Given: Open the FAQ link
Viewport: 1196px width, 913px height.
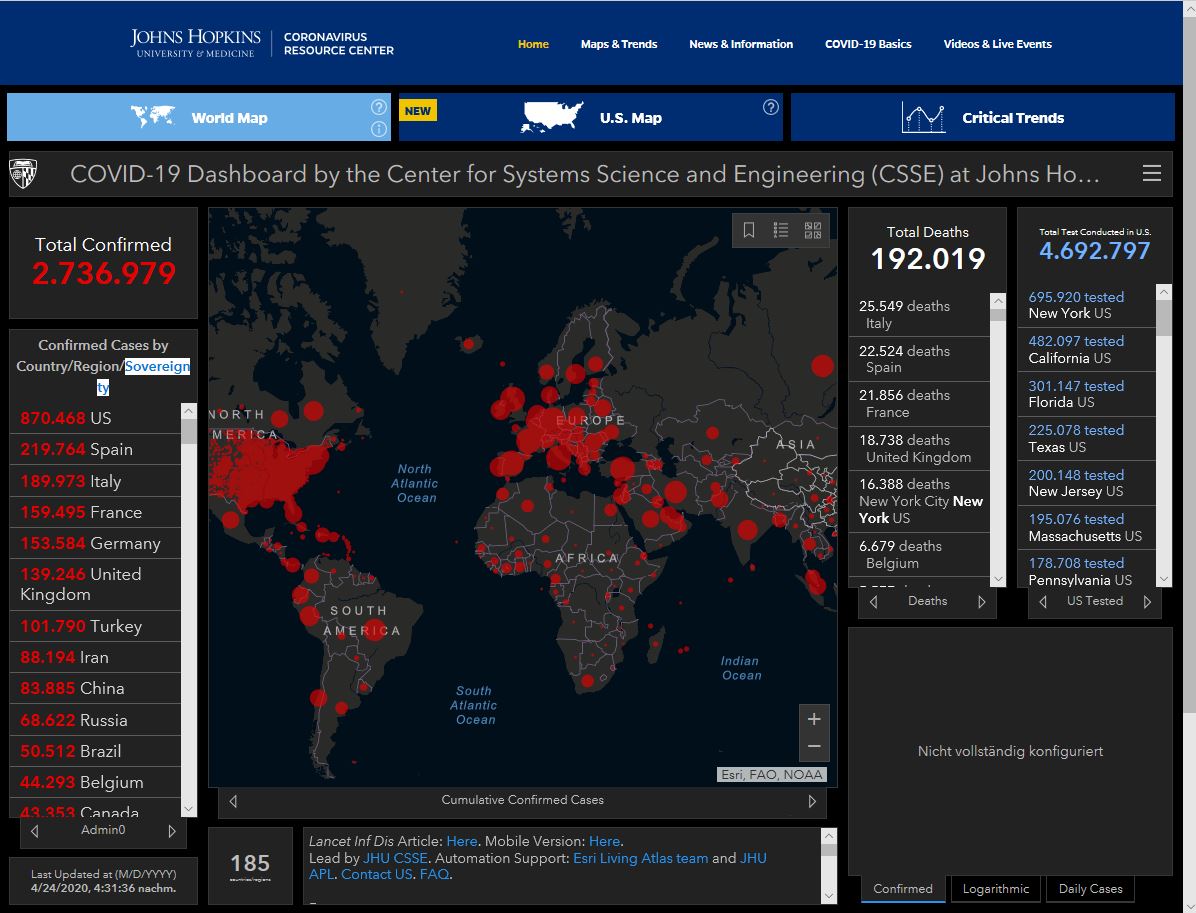Looking at the screenshot, I should click(434, 875).
